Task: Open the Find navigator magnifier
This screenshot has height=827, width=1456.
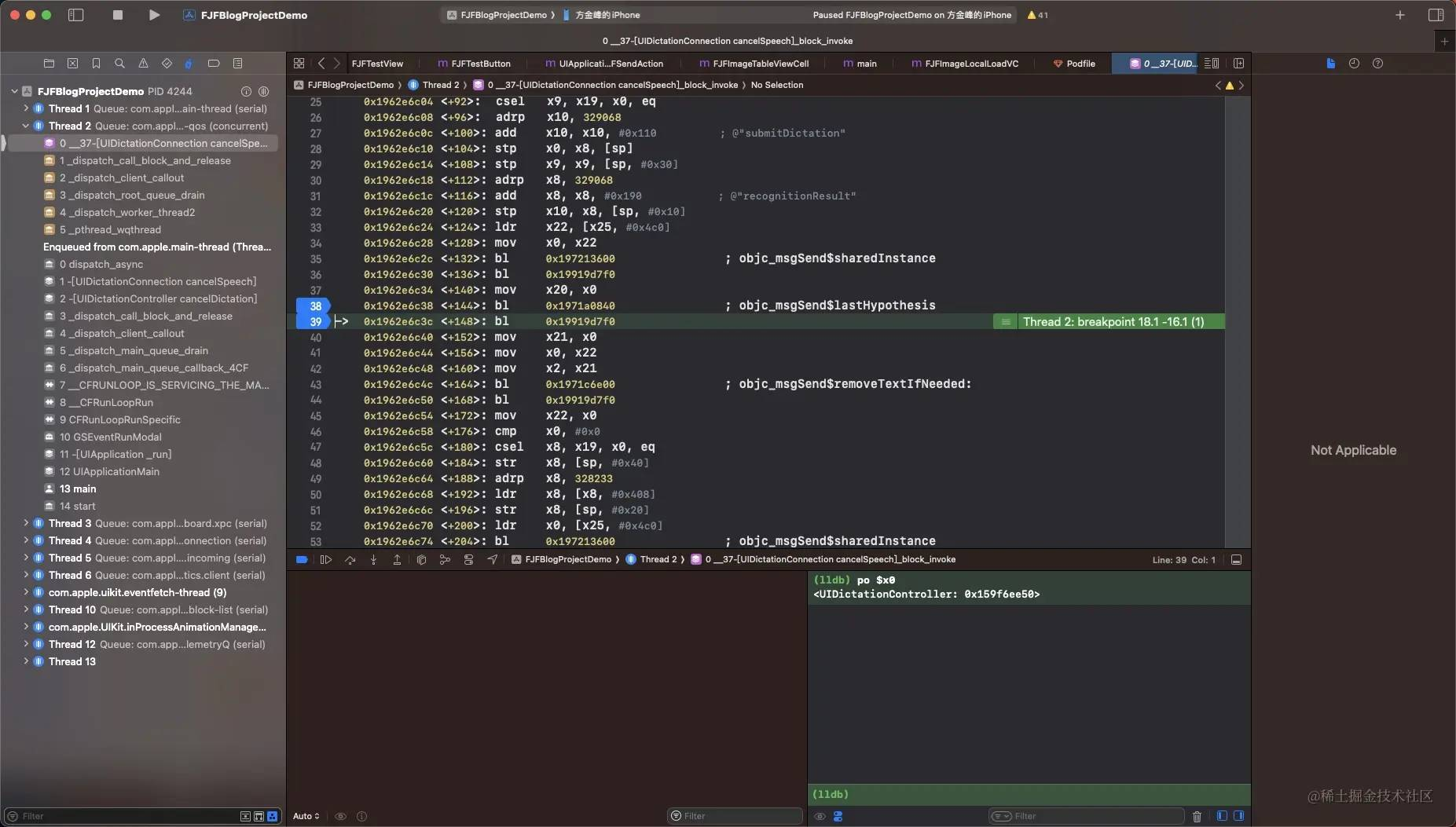Action: point(119,63)
